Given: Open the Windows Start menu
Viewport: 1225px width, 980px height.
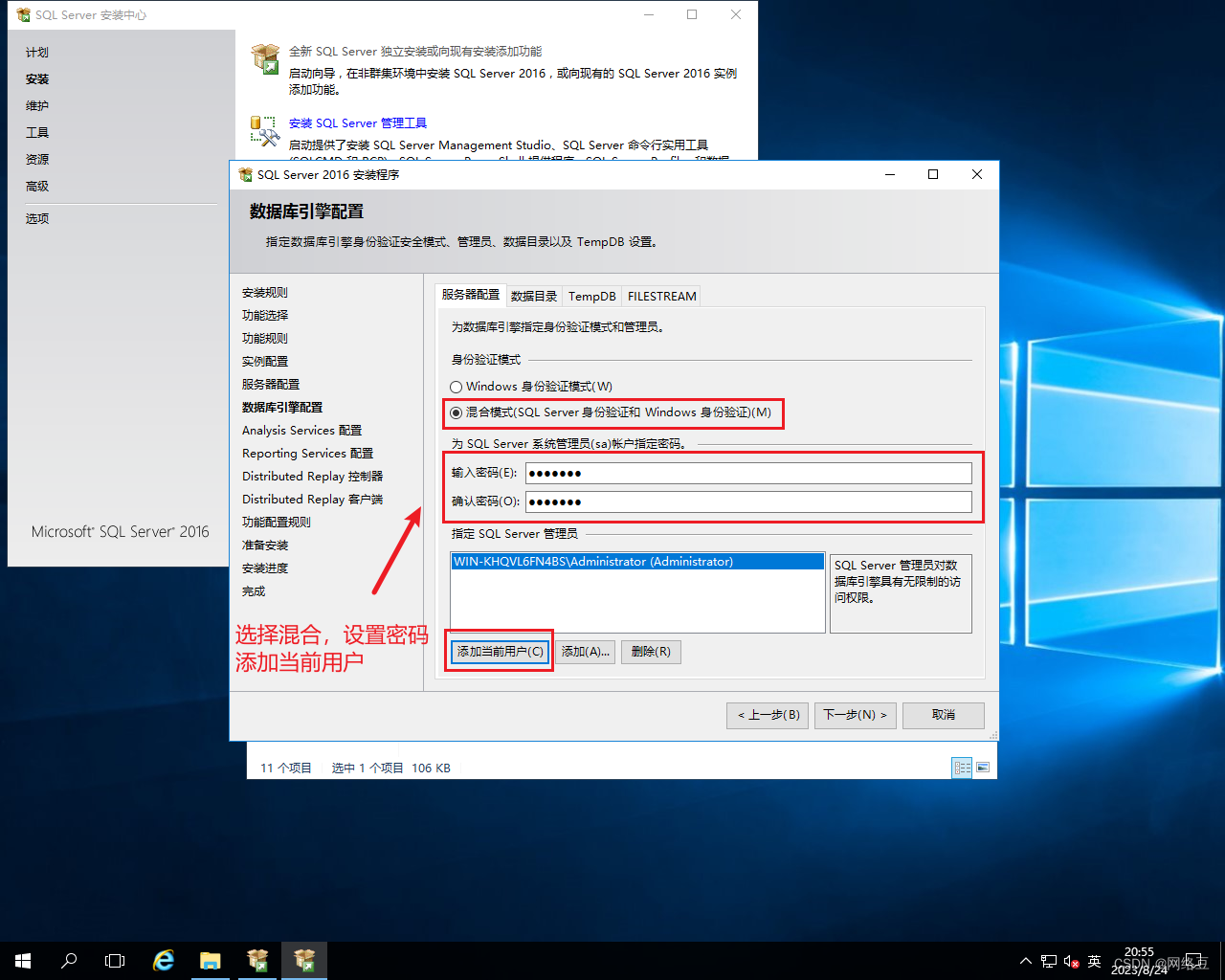Looking at the screenshot, I should [23, 961].
